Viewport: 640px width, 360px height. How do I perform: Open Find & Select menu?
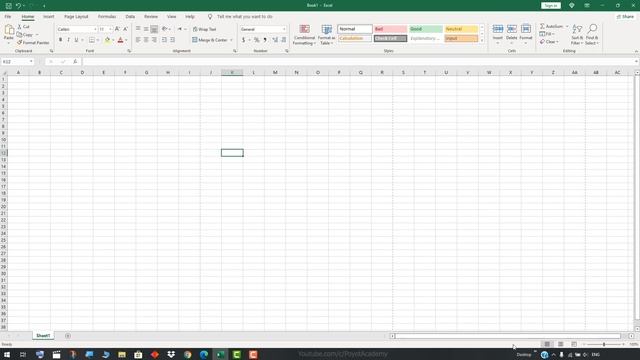[592, 35]
